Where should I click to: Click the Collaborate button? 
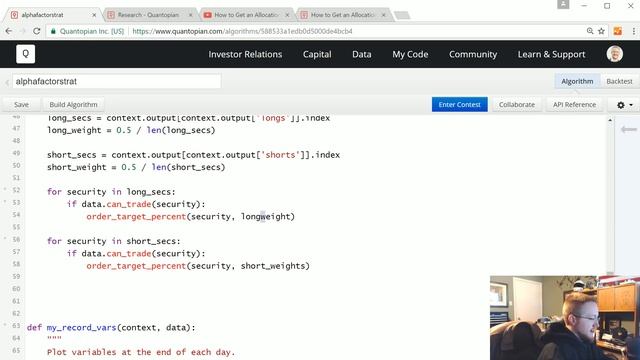[517, 104]
